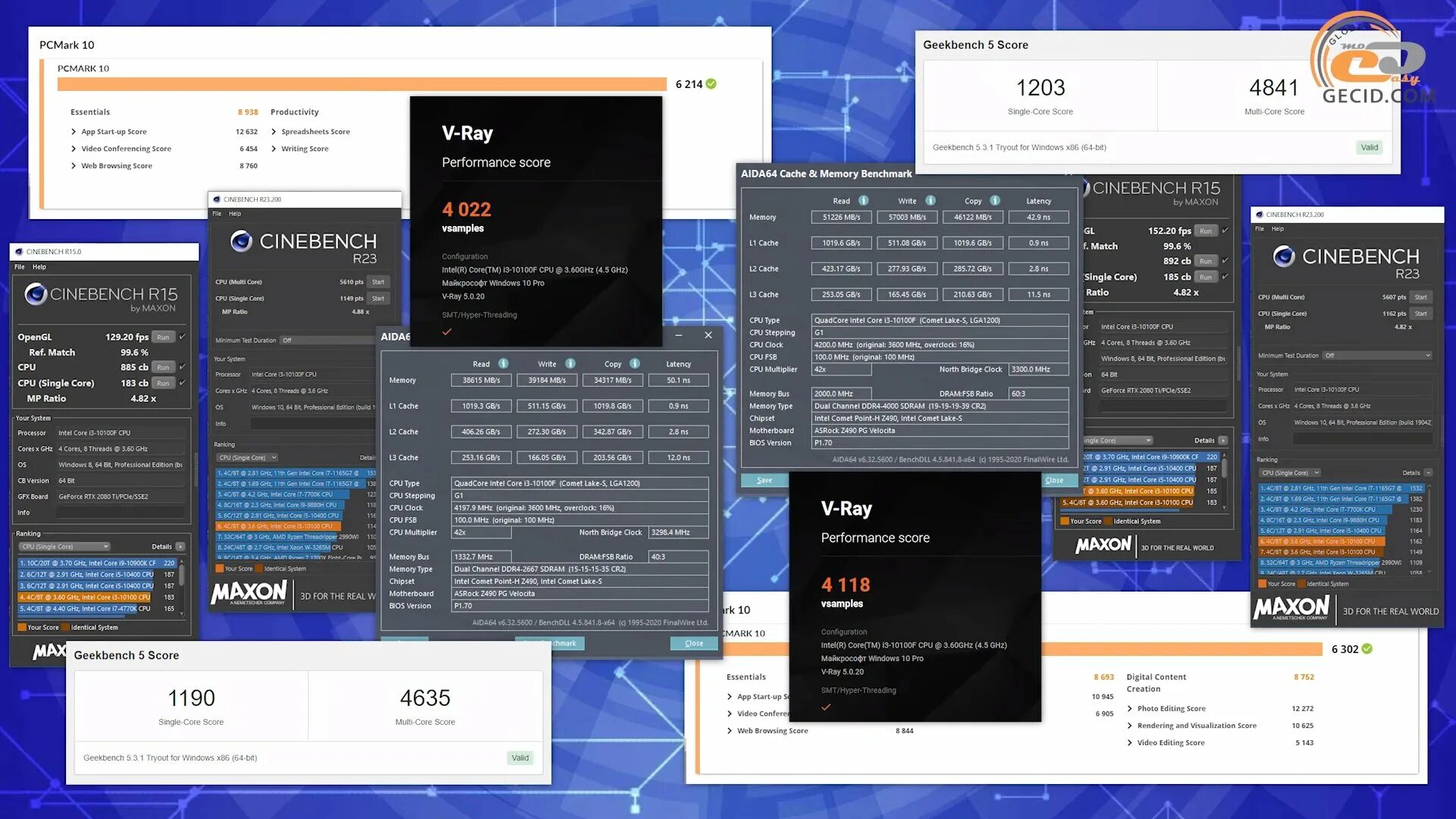
Task: Expand App Start-up Score in the top PCMark 10 panel
Action: pos(74,132)
